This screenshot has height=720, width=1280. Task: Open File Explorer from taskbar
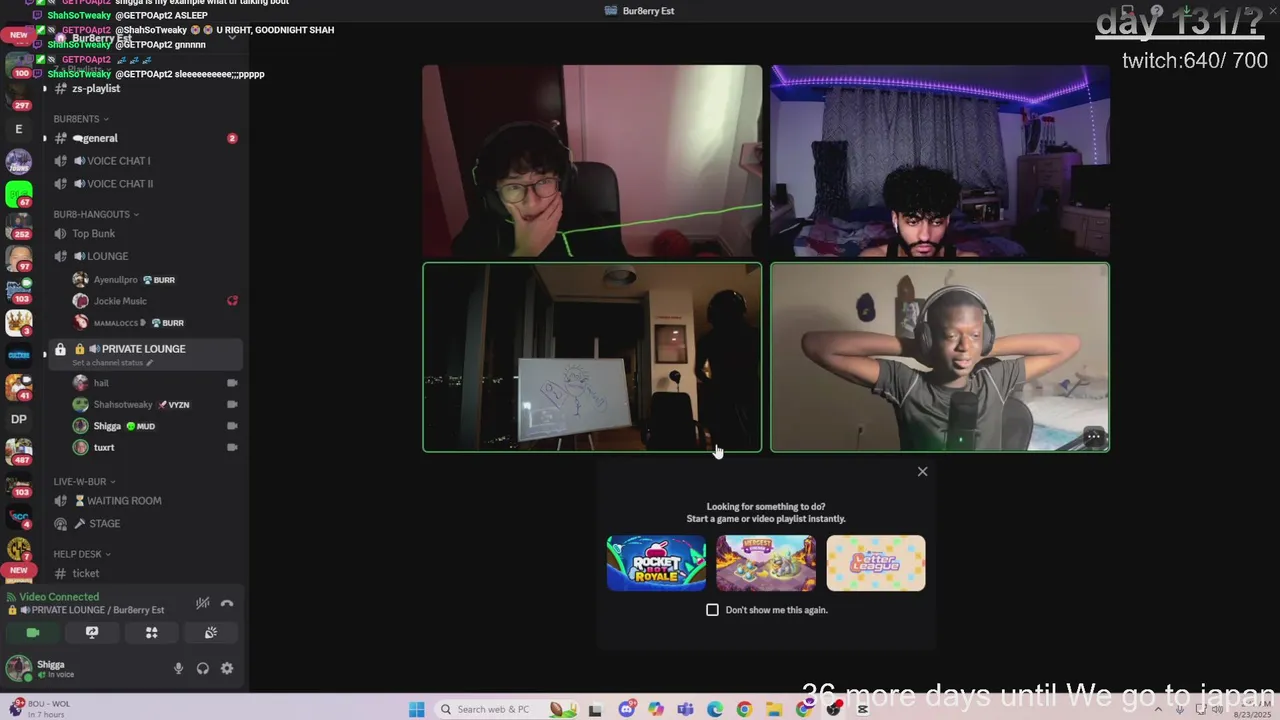(x=774, y=709)
